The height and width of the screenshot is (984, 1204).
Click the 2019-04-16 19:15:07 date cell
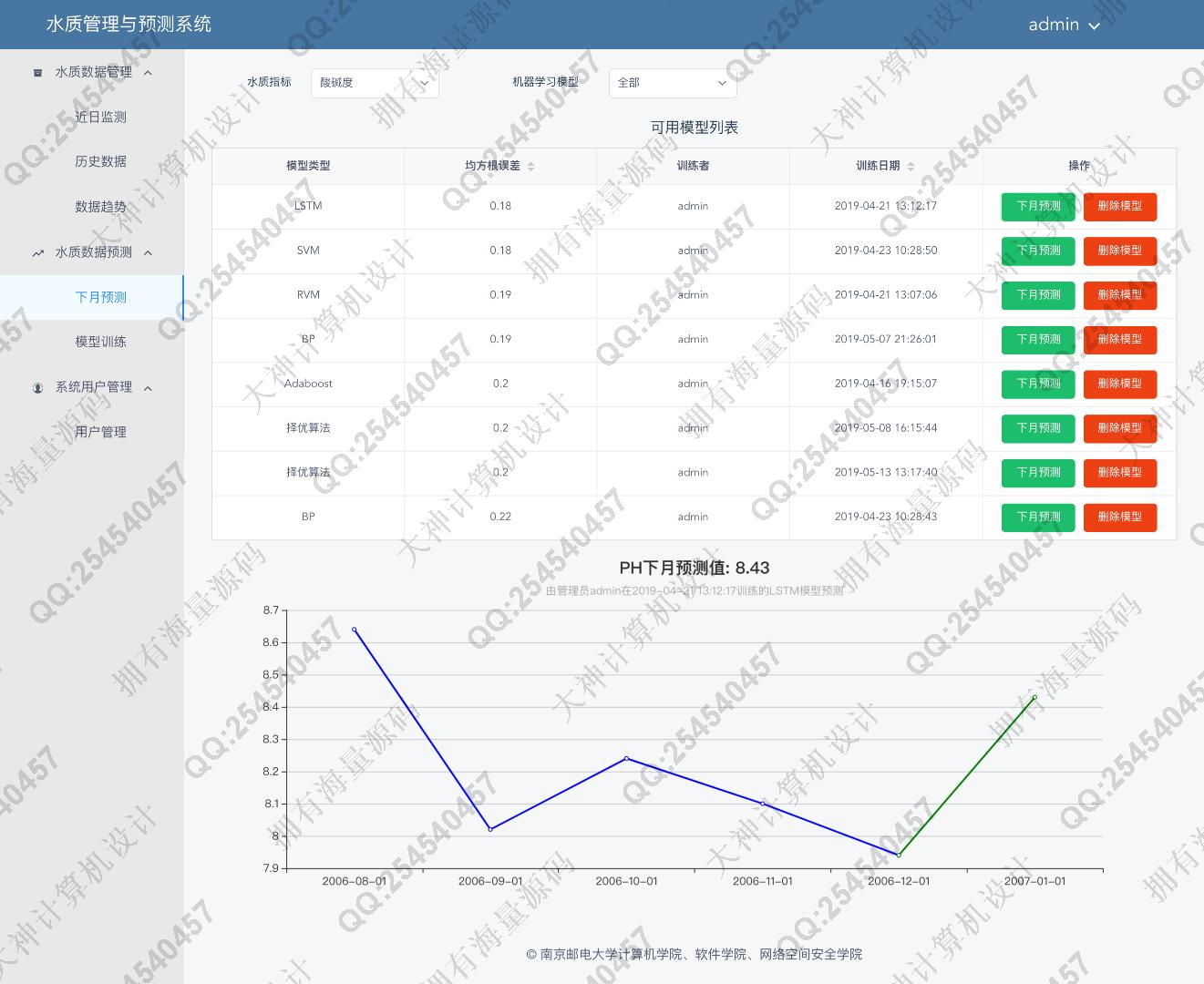[886, 384]
